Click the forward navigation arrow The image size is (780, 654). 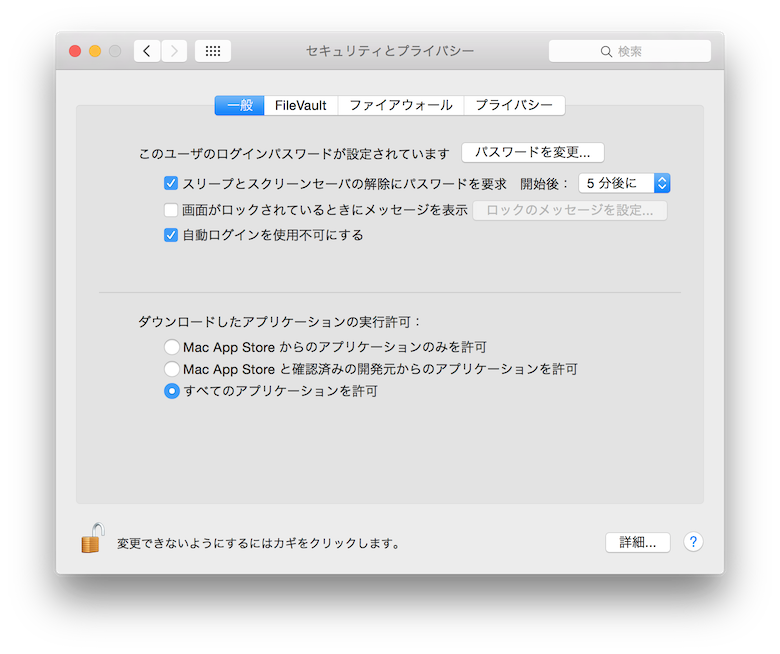click(174, 51)
